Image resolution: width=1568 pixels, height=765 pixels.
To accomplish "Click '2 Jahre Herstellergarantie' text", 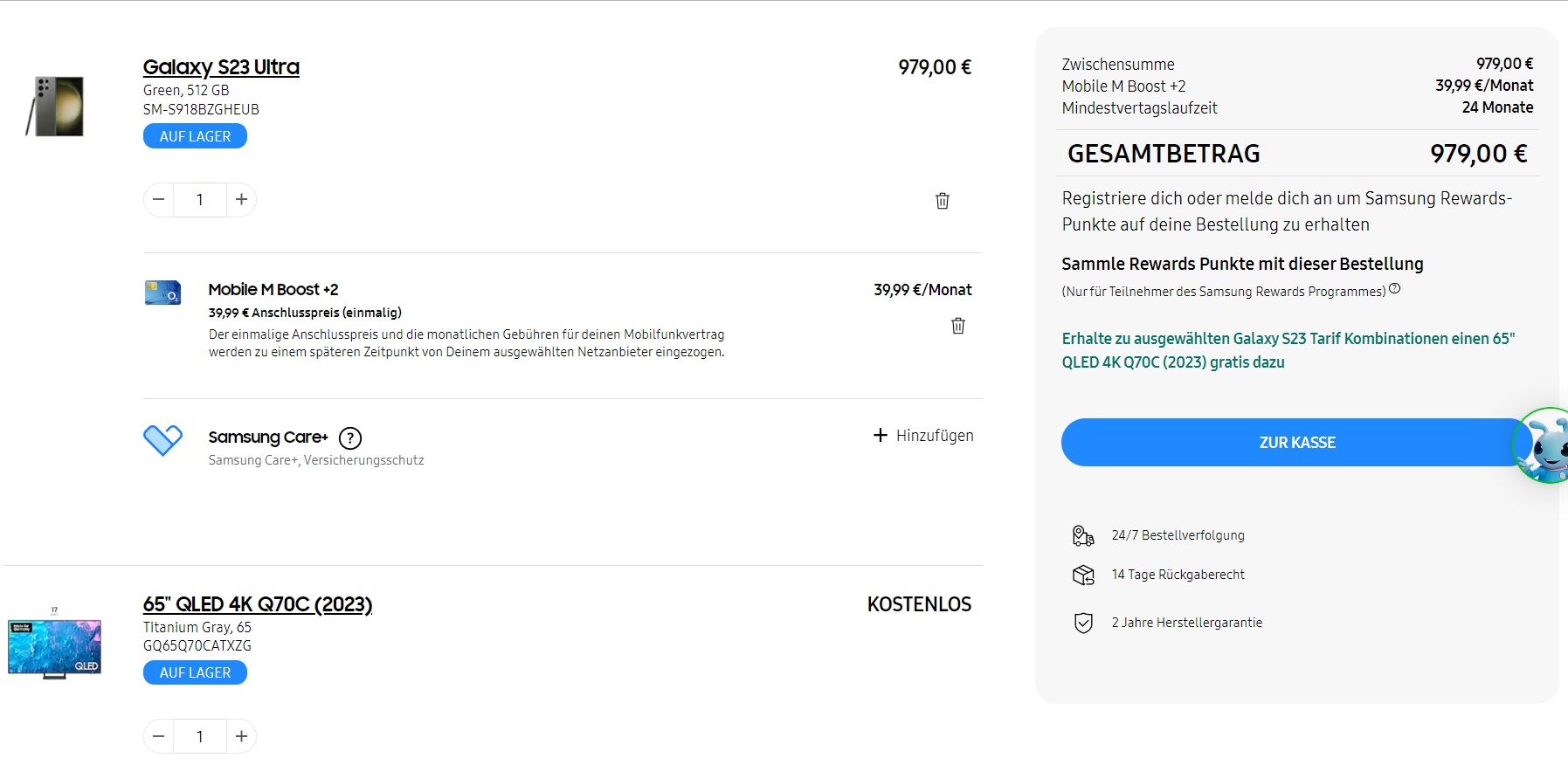I will click(x=1187, y=623).
